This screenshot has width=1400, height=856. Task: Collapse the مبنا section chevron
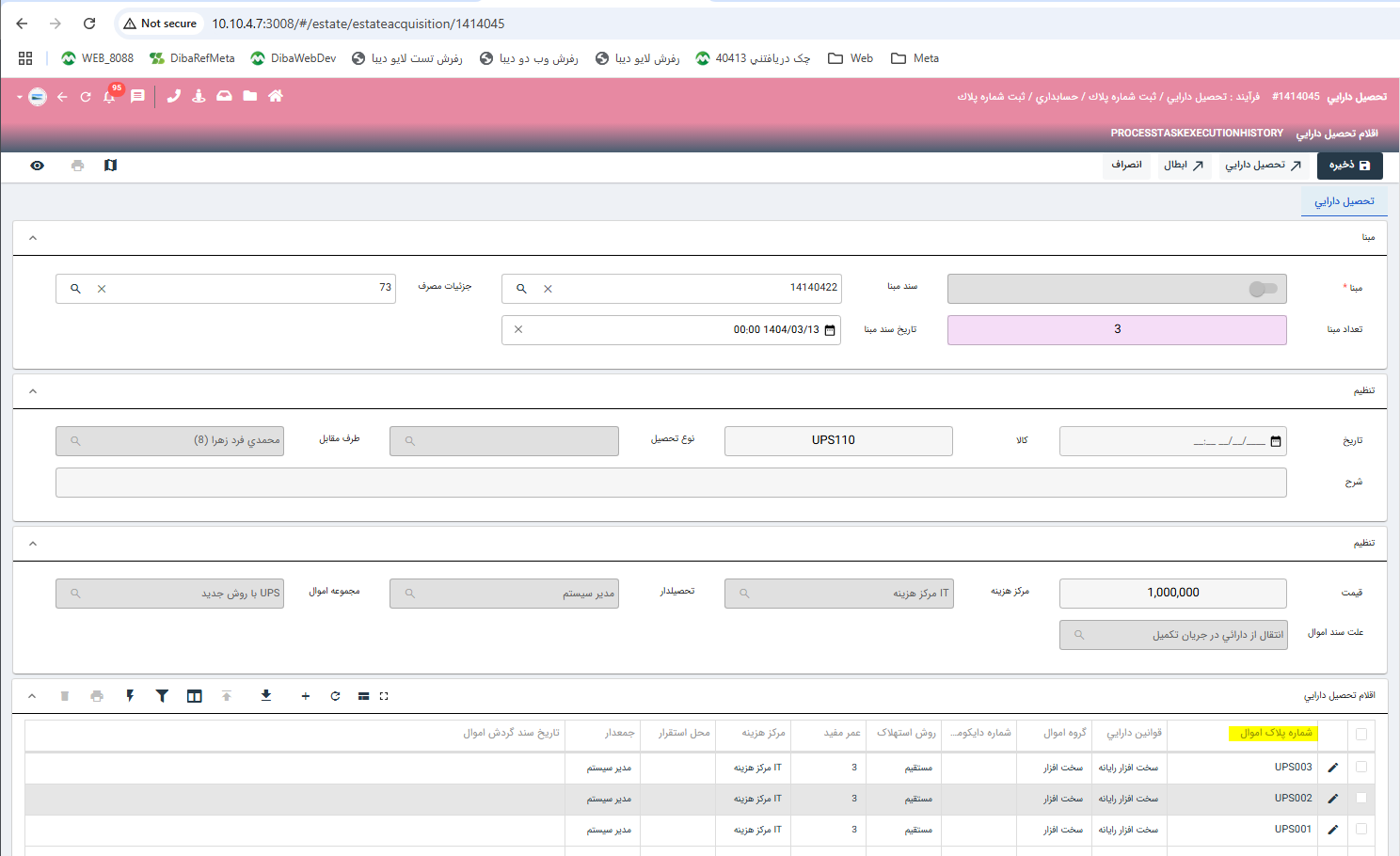[33, 238]
